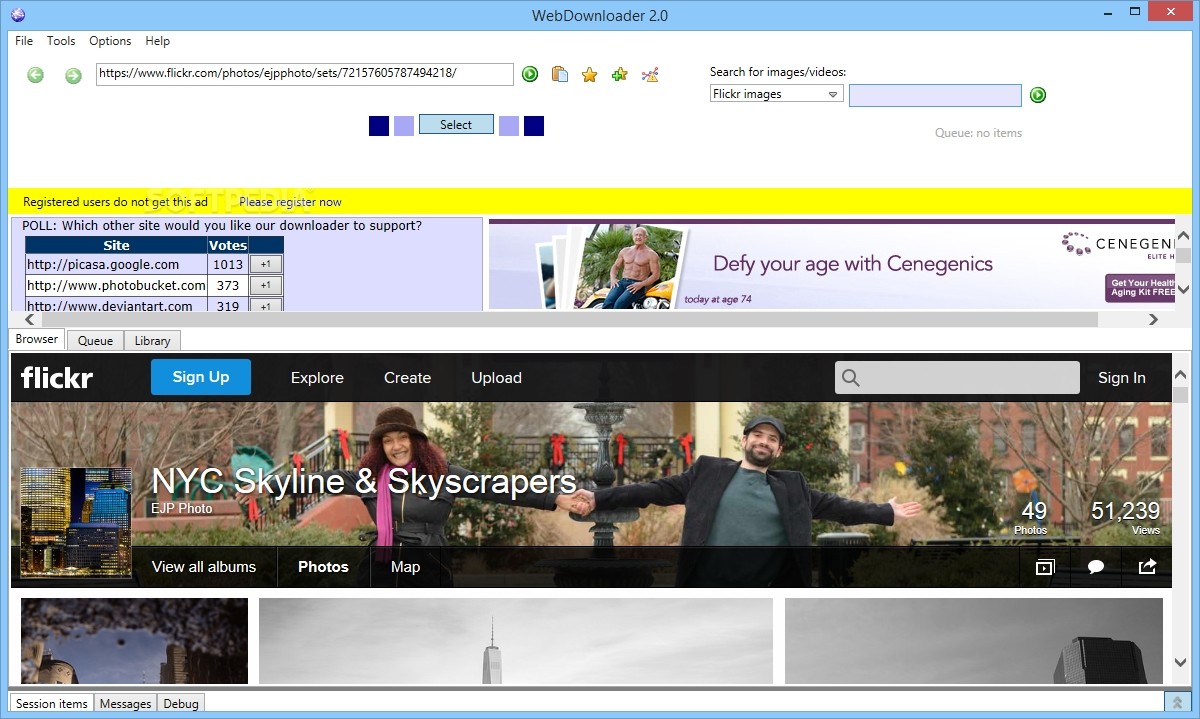Viewport: 1200px width, 719px height.
Task: Click ad panel horizontal scrollbar right arrow
Action: (1153, 320)
